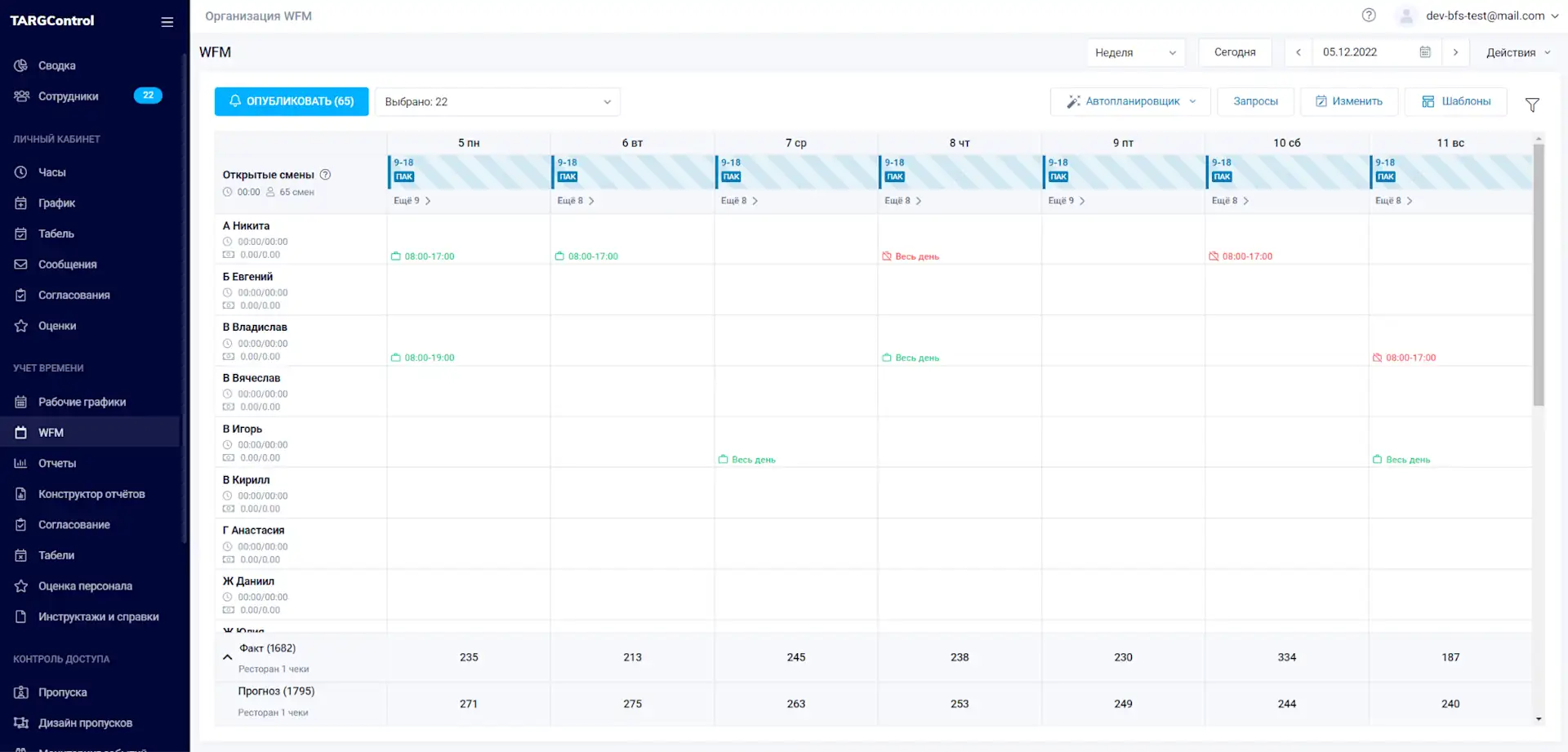Open the calendar date picker icon
1568x752 pixels.
[x=1425, y=52]
